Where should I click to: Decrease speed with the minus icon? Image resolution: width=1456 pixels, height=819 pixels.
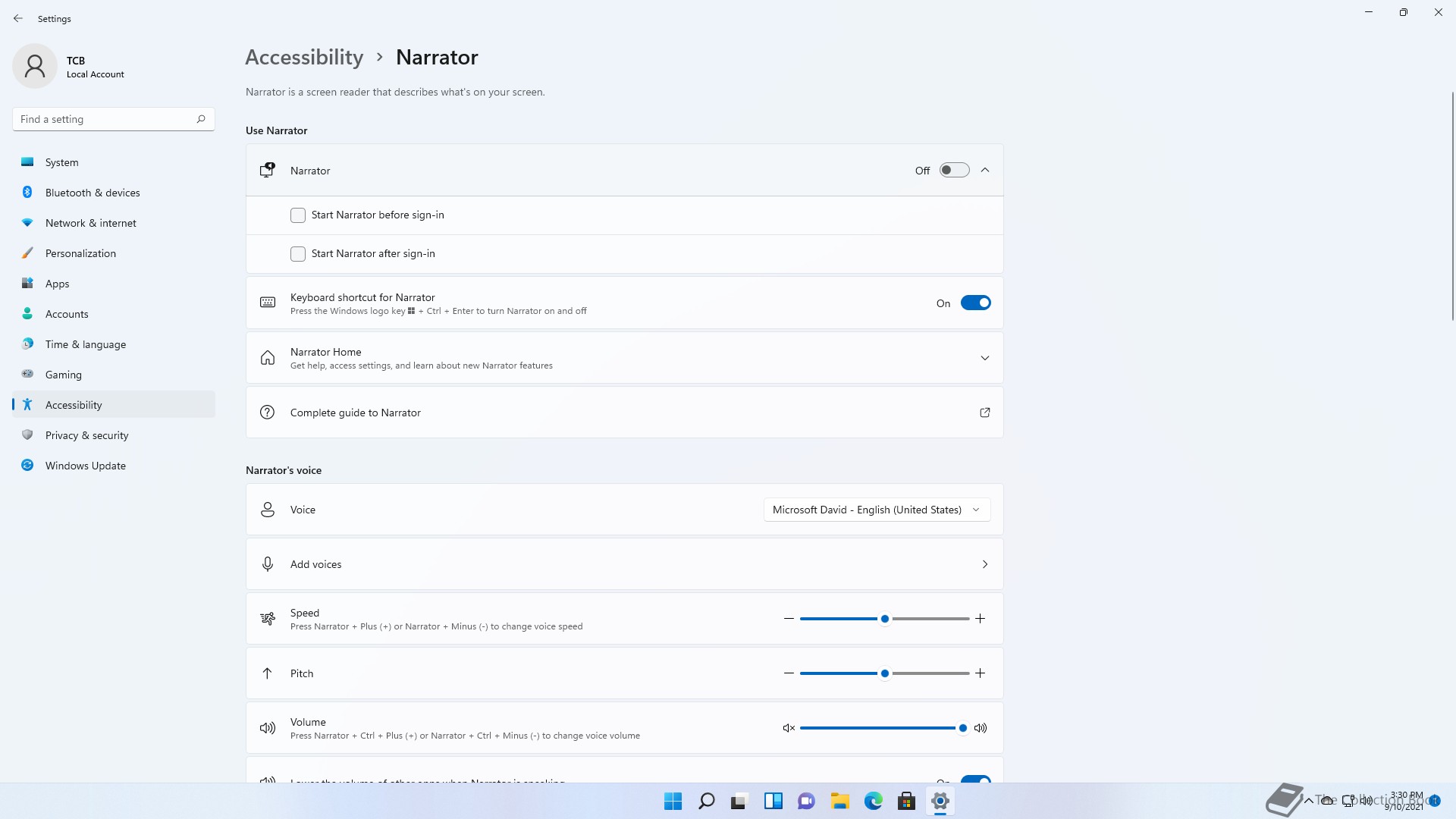(x=789, y=619)
